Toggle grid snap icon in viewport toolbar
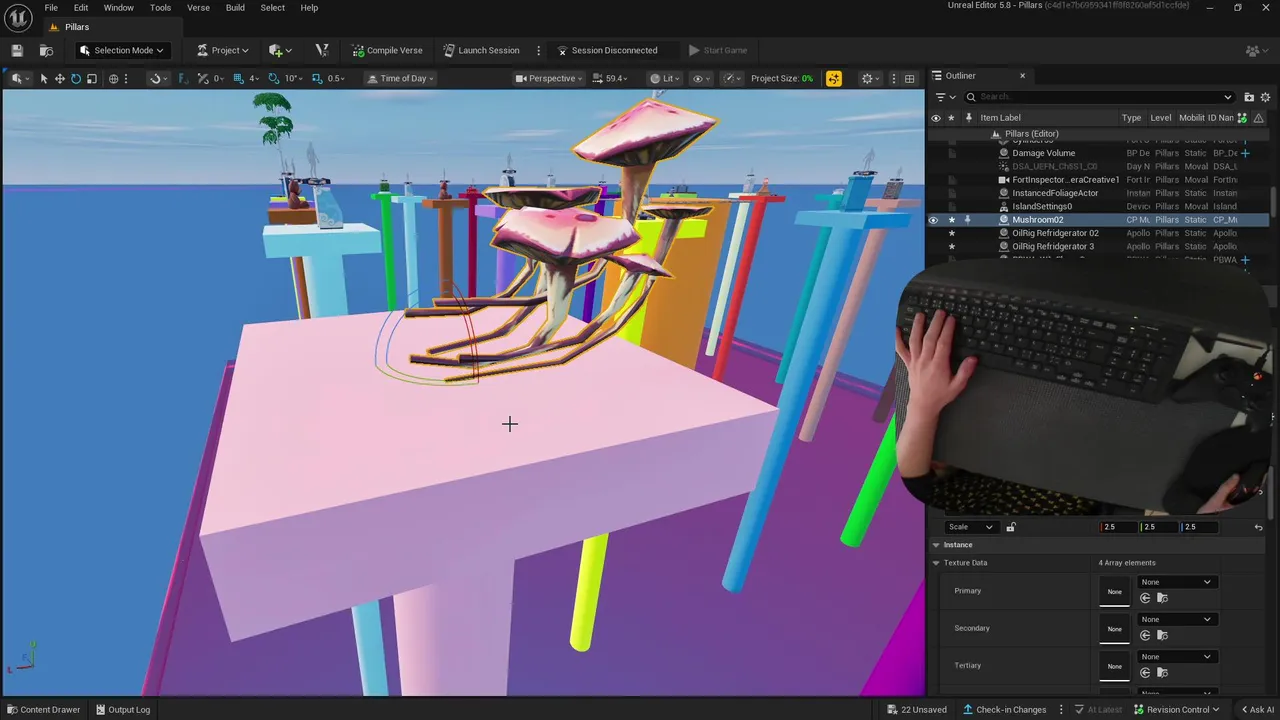The height and width of the screenshot is (720, 1280). point(237,78)
